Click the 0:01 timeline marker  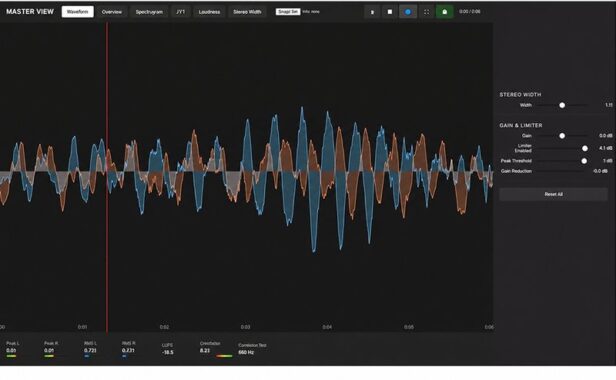pyautogui.click(x=82, y=327)
